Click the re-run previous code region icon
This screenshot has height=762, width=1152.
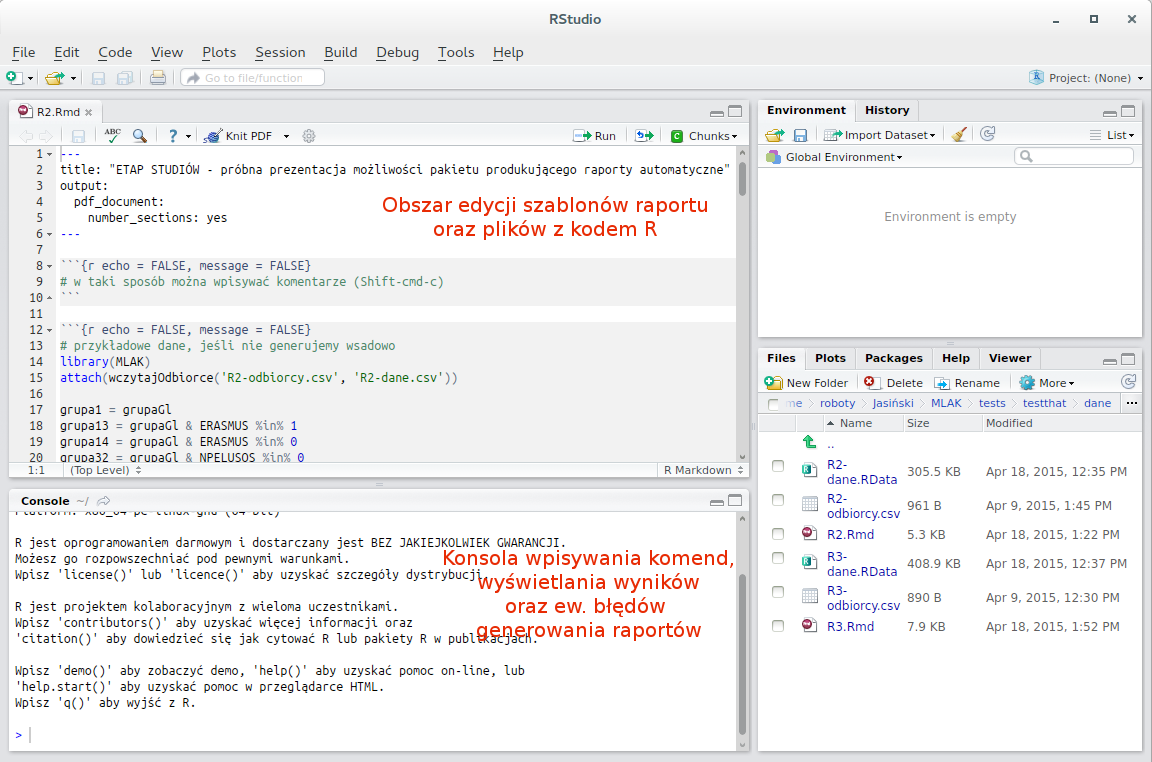(x=644, y=135)
